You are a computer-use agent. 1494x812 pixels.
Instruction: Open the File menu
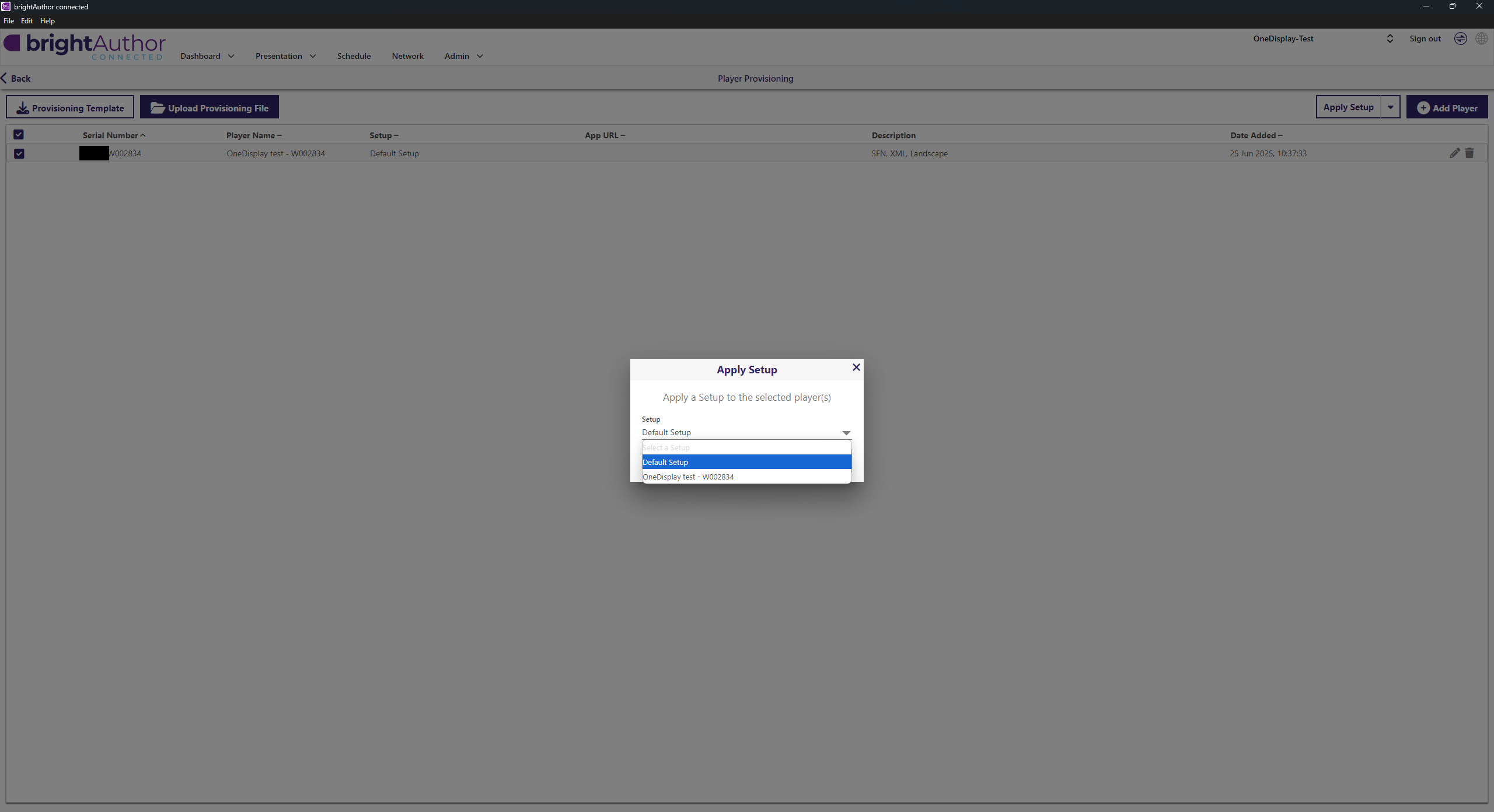[x=9, y=20]
